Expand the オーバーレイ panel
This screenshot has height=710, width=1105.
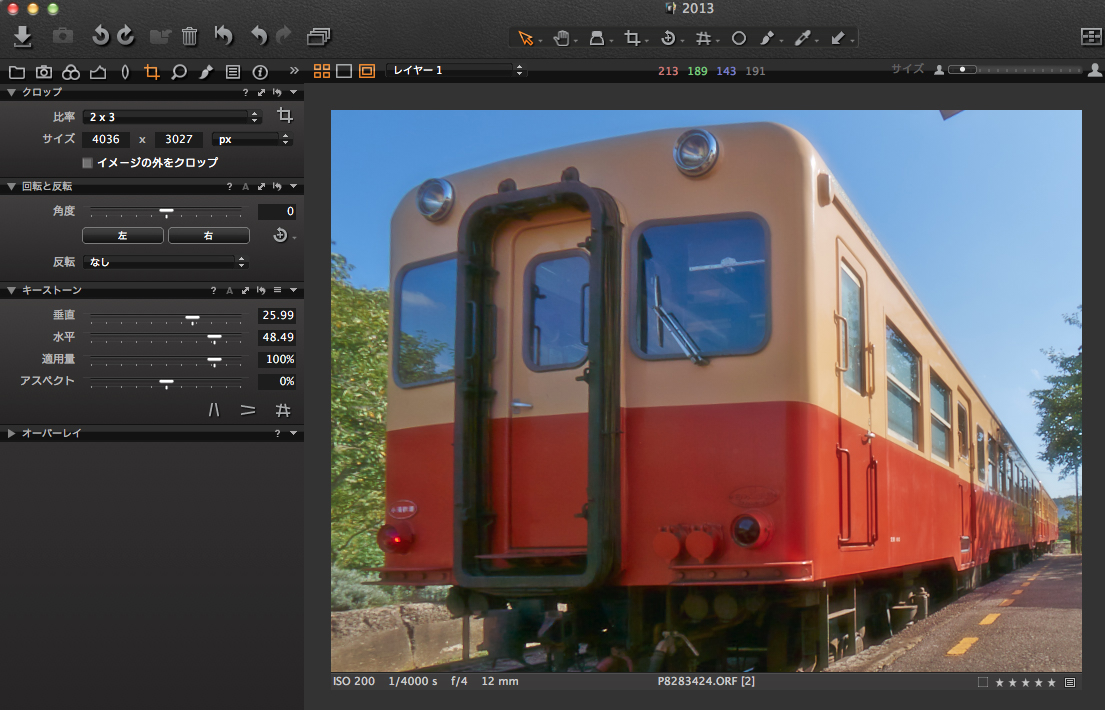tap(12, 433)
